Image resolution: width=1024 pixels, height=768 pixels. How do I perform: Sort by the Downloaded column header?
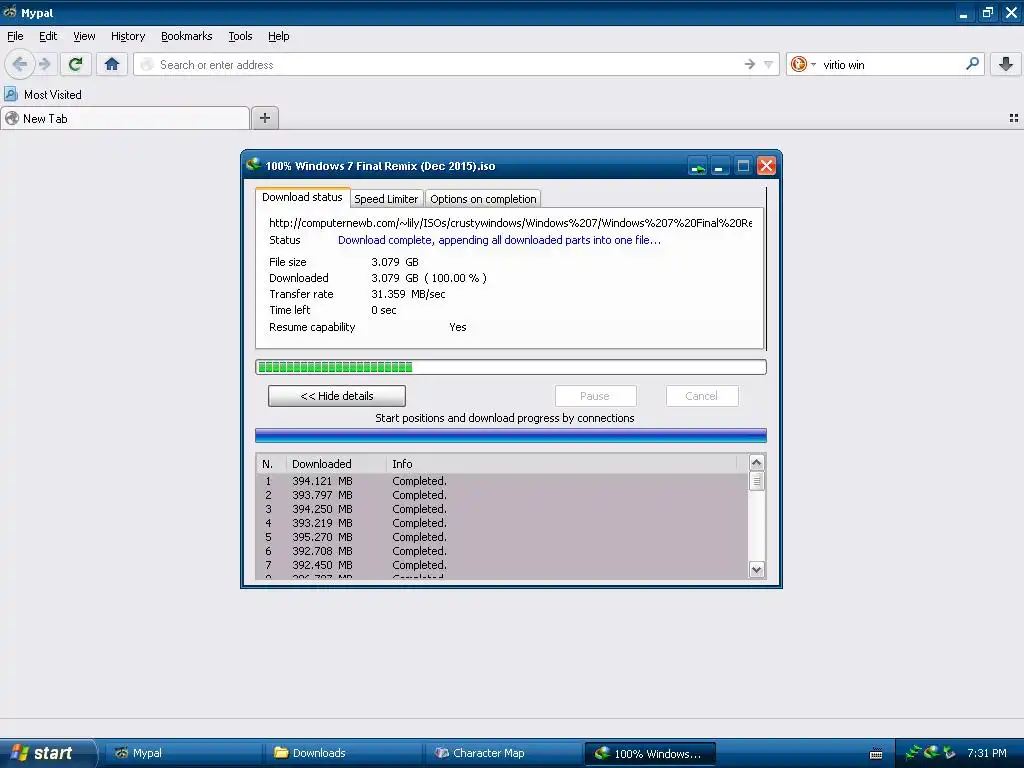(x=336, y=464)
